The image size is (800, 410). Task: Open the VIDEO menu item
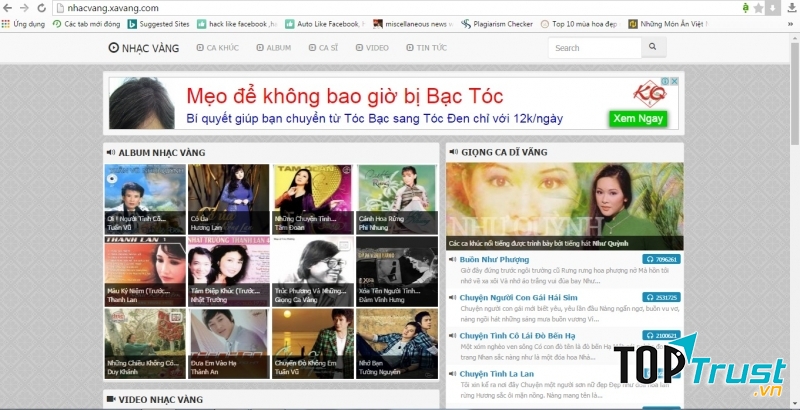(372, 47)
